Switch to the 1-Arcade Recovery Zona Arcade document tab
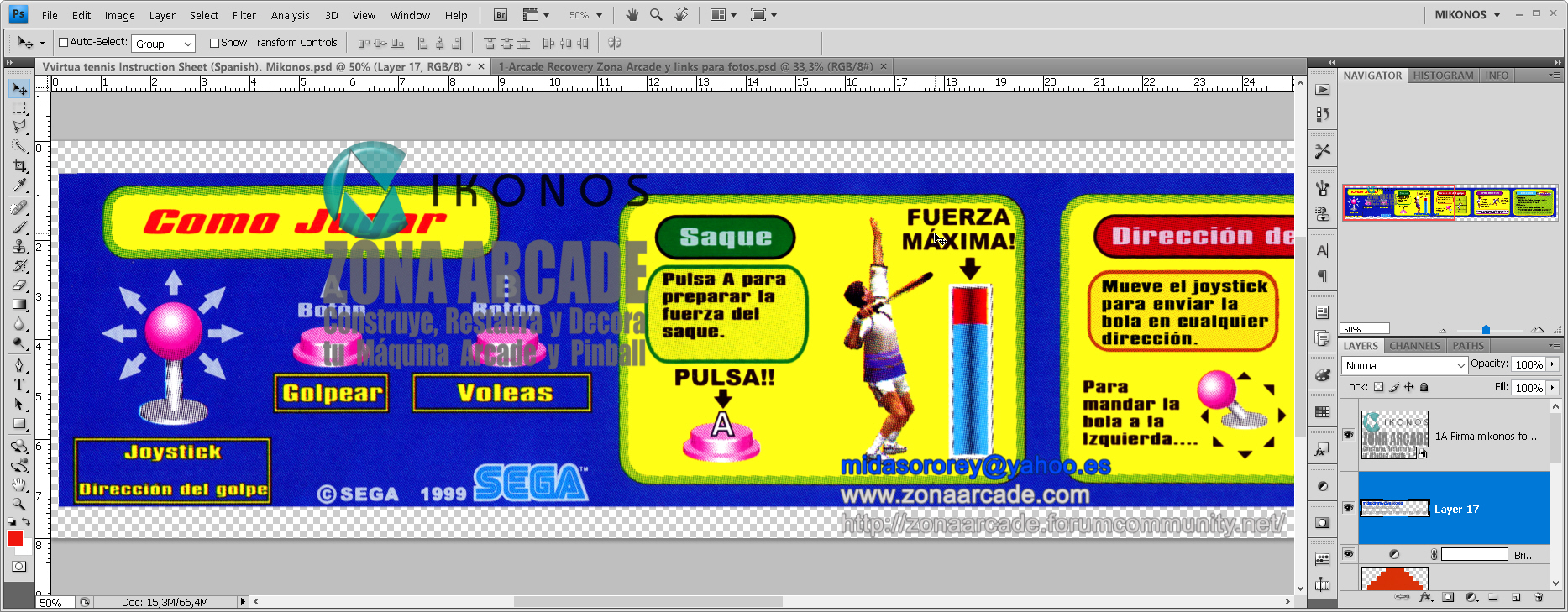The height and width of the screenshot is (612, 1568). coord(686,66)
